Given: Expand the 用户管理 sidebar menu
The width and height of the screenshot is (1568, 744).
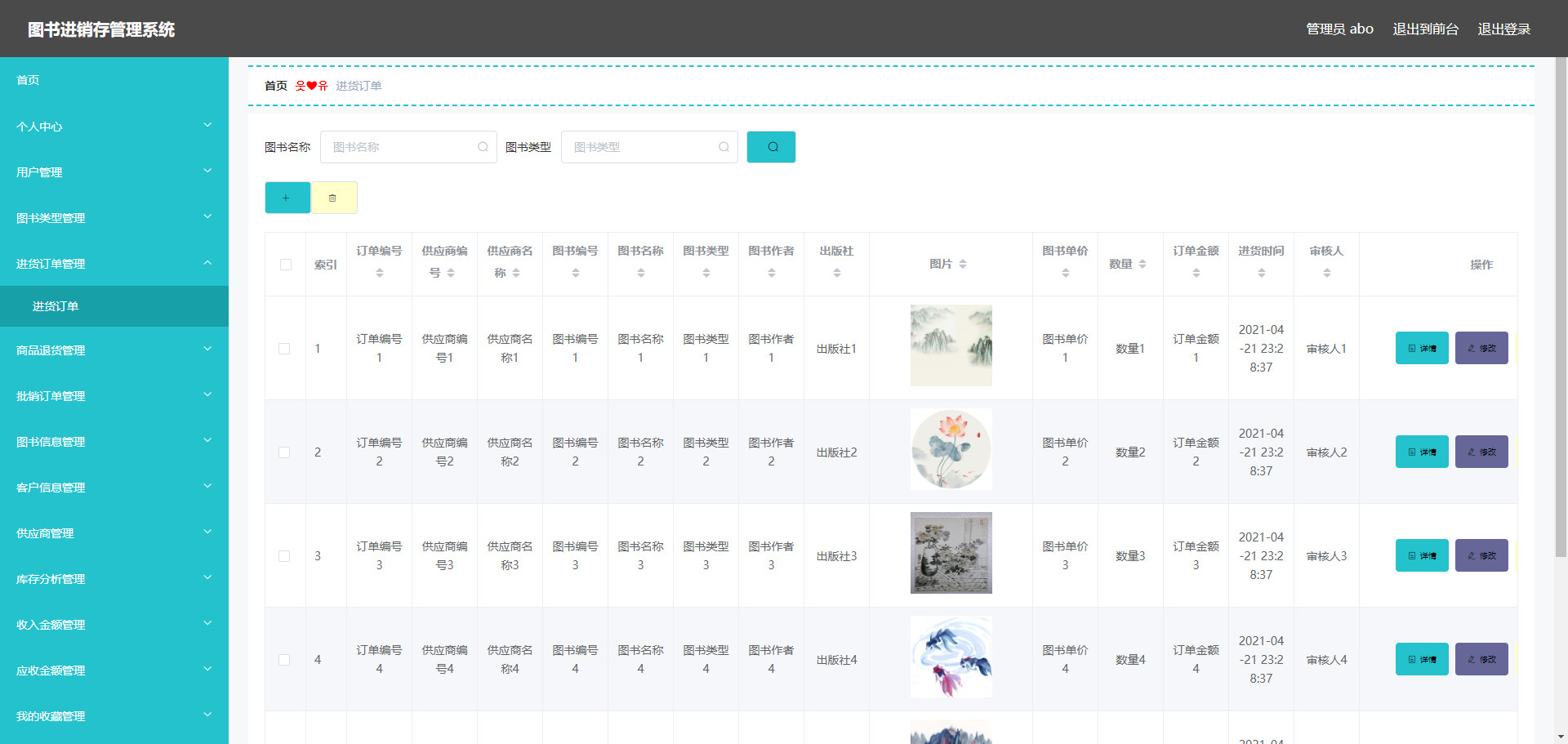Looking at the screenshot, I should (x=114, y=172).
